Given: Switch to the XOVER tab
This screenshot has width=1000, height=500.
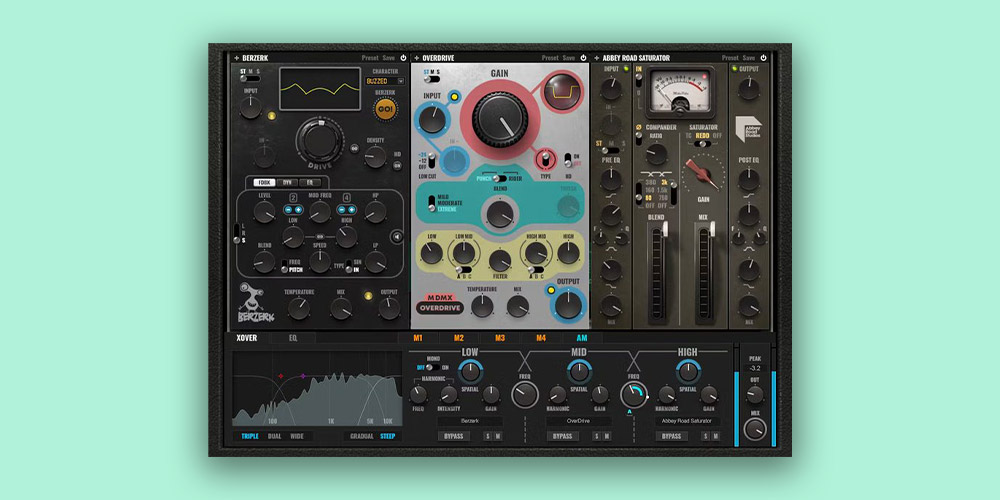Looking at the screenshot, I should [247, 339].
